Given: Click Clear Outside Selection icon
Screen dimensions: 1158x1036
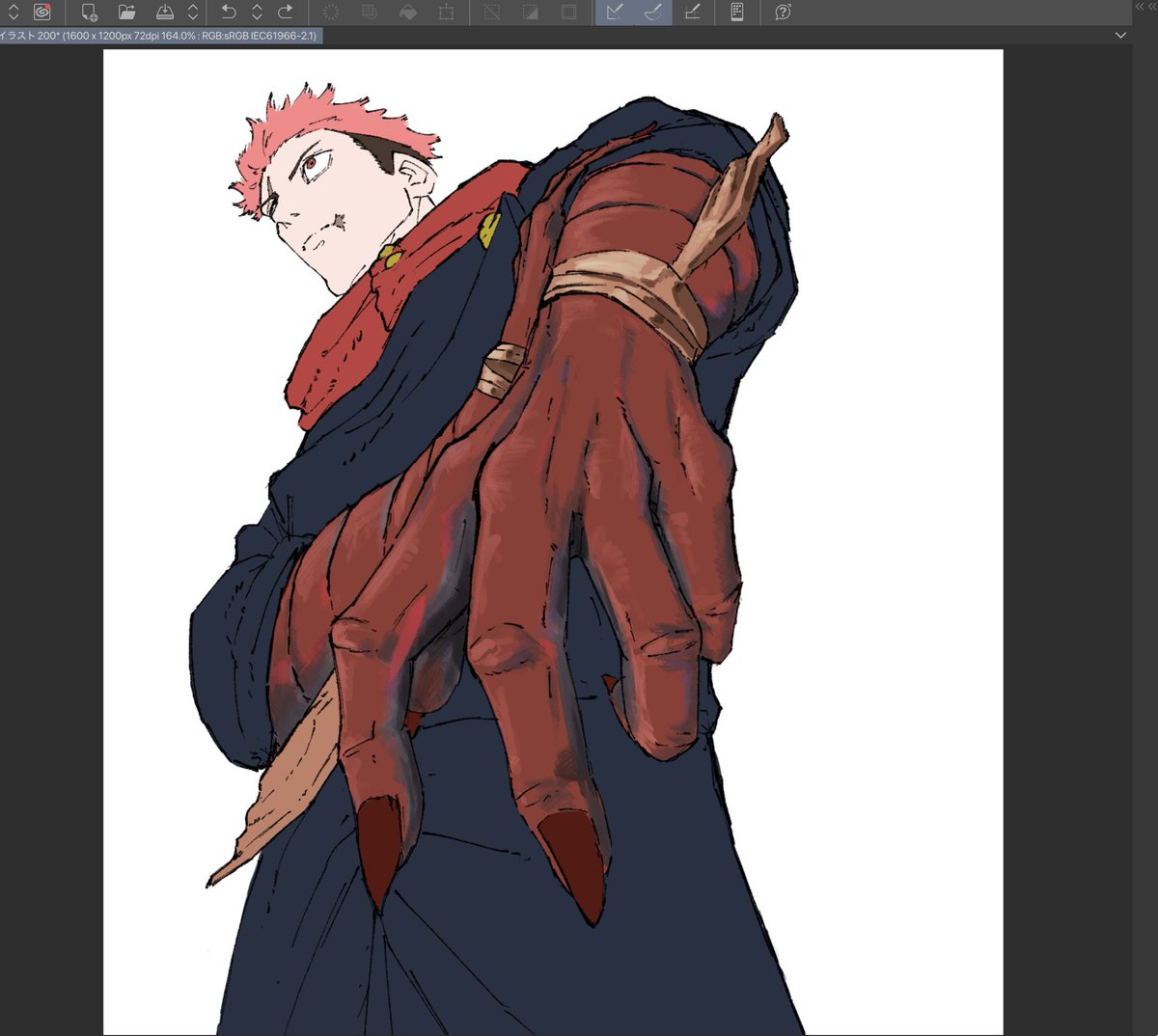Looking at the screenshot, I should point(370,13).
